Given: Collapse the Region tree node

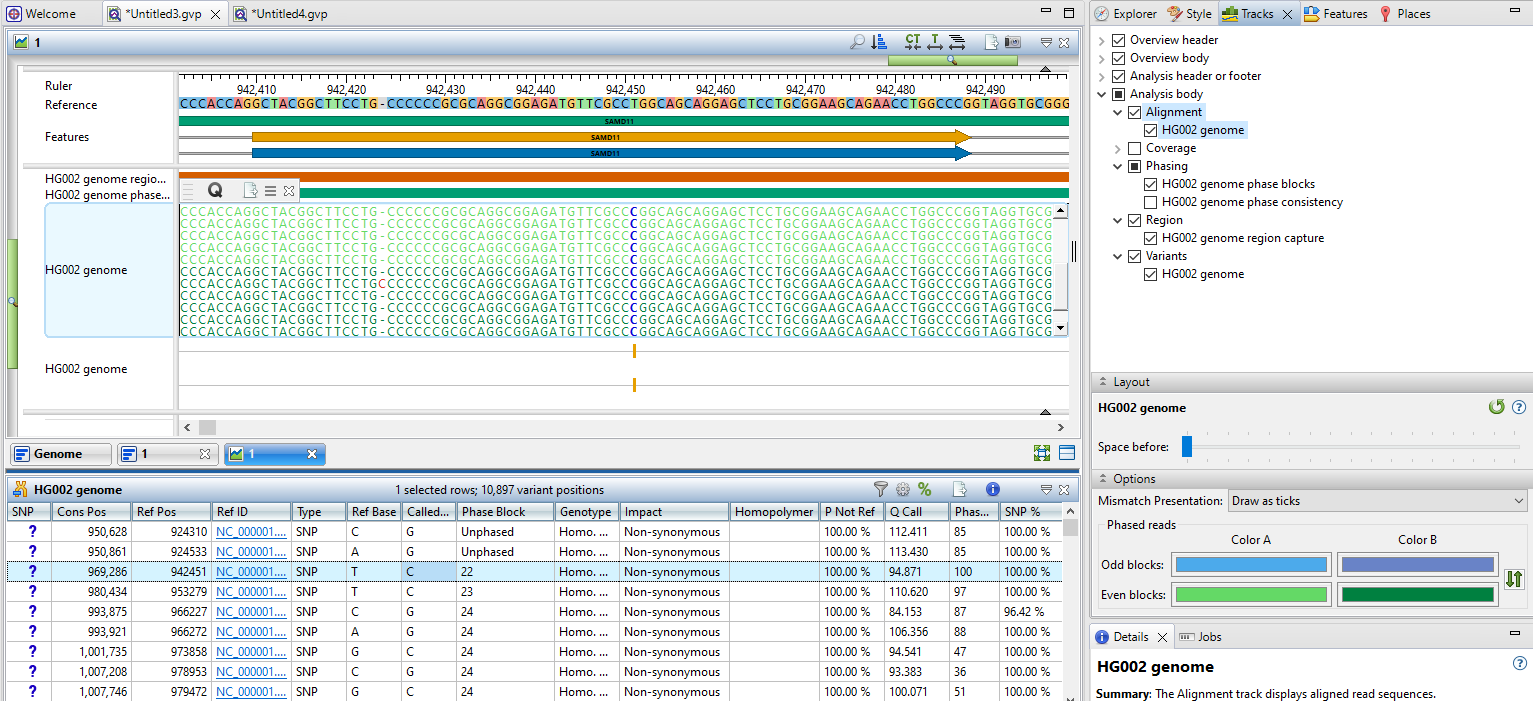Looking at the screenshot, I should point(1118,220).
